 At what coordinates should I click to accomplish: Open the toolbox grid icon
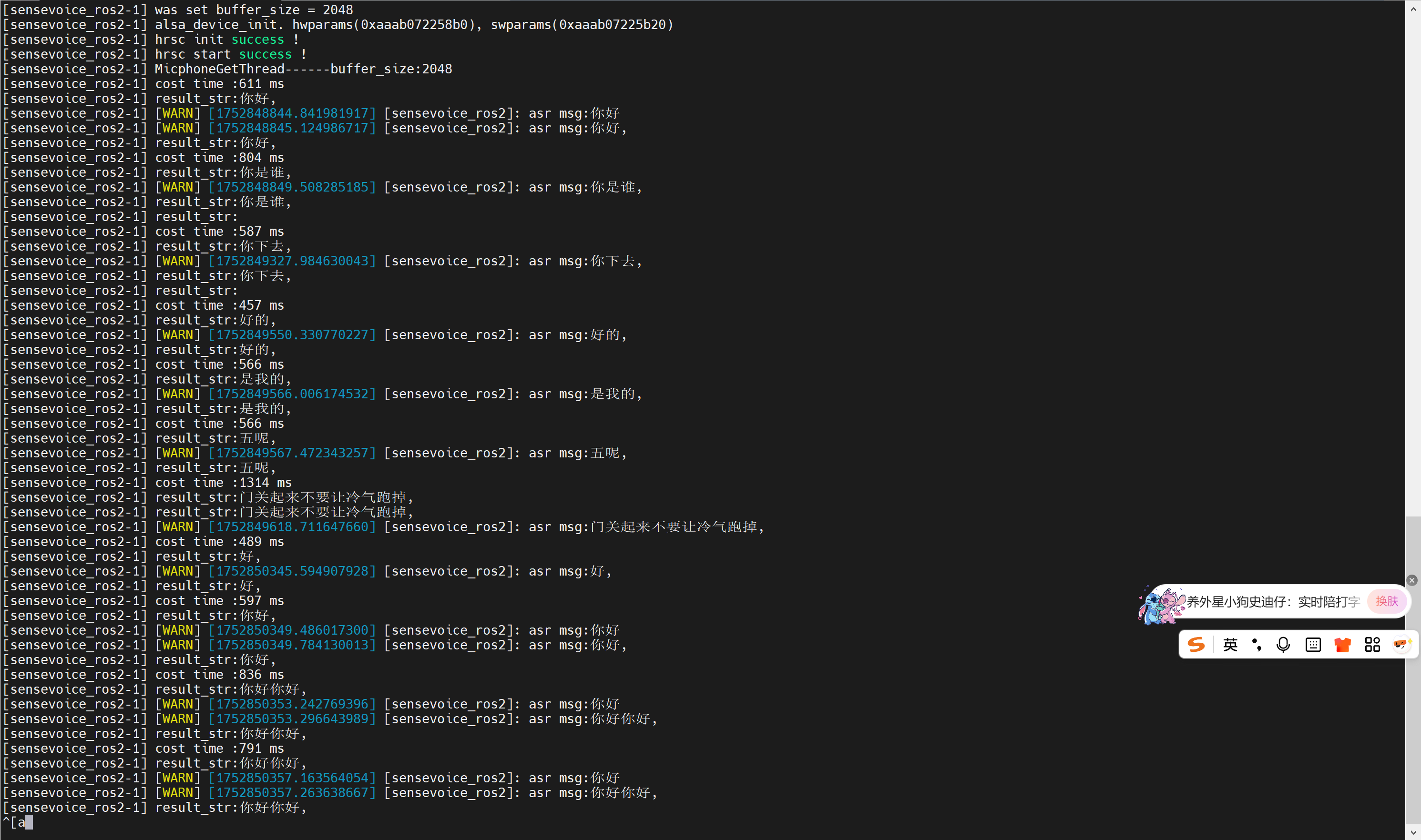point(1372,645)
